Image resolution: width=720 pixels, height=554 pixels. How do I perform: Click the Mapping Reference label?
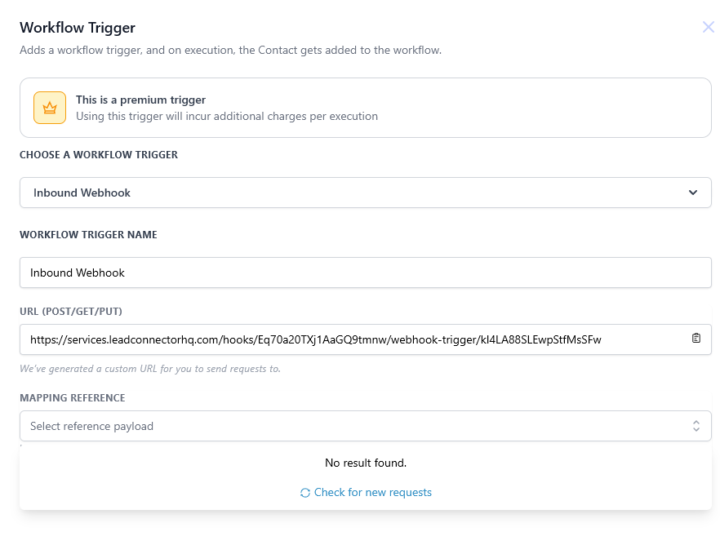[x=72, y=398]
